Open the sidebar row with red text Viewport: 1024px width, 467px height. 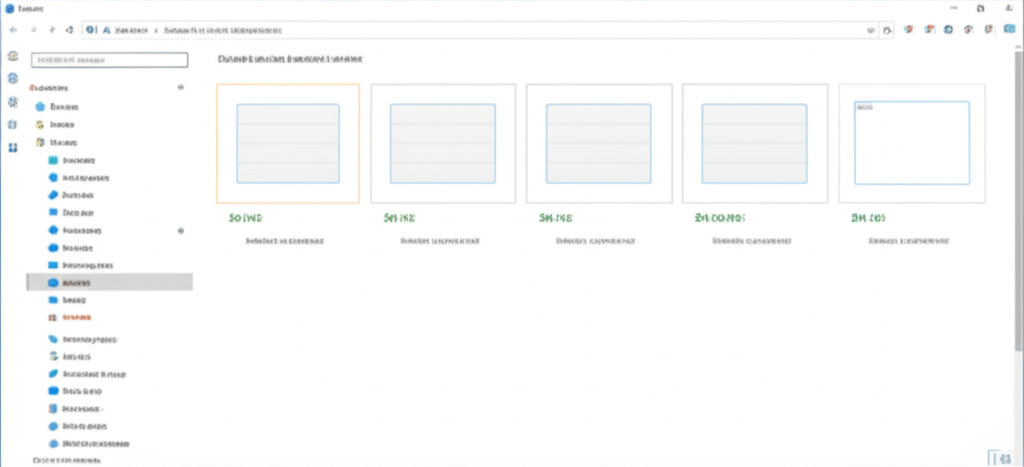tap(76, 317)
